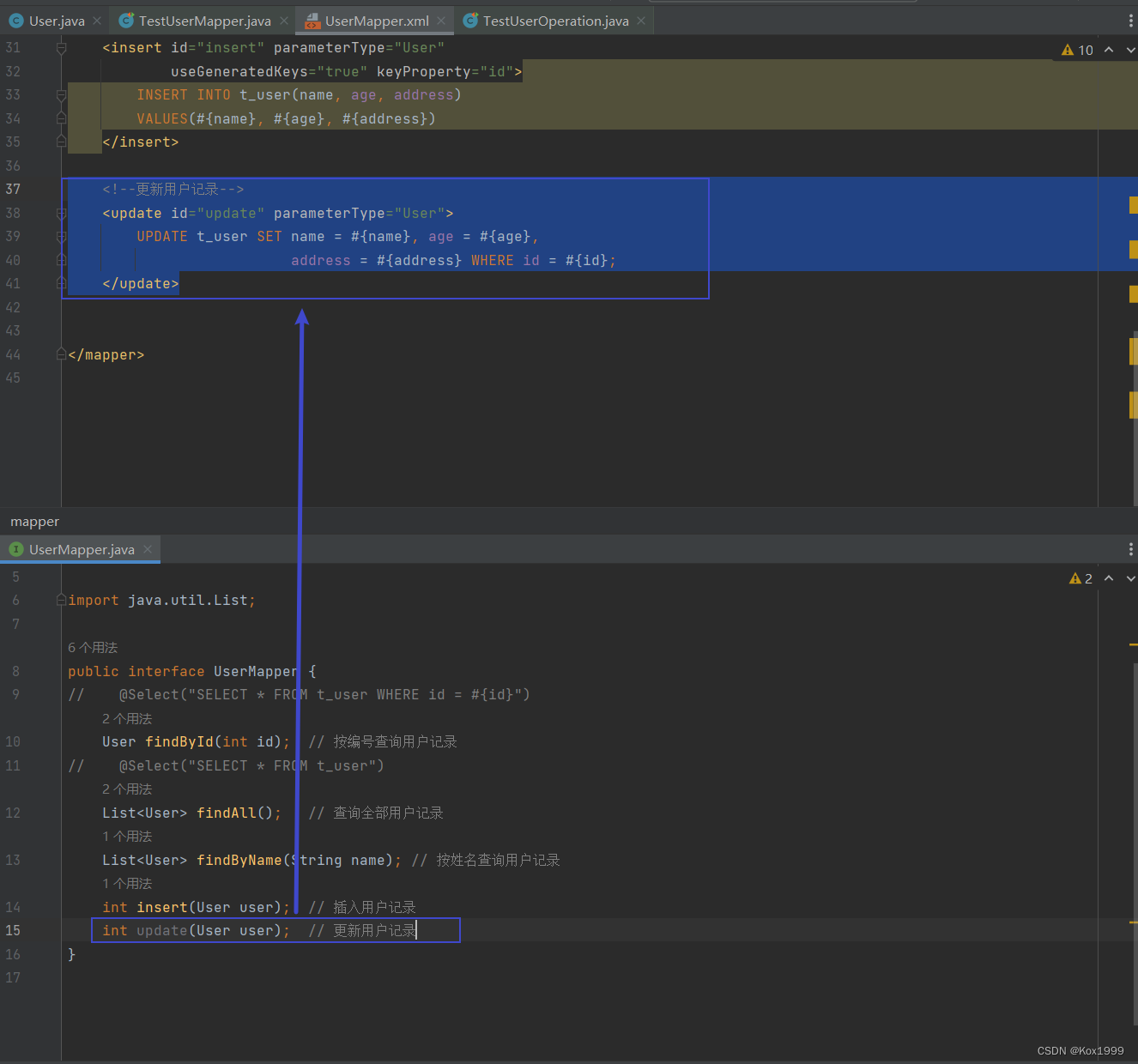Click the closing </mapper> tag
1138x1064 pixels.
[x=106, y=355]
